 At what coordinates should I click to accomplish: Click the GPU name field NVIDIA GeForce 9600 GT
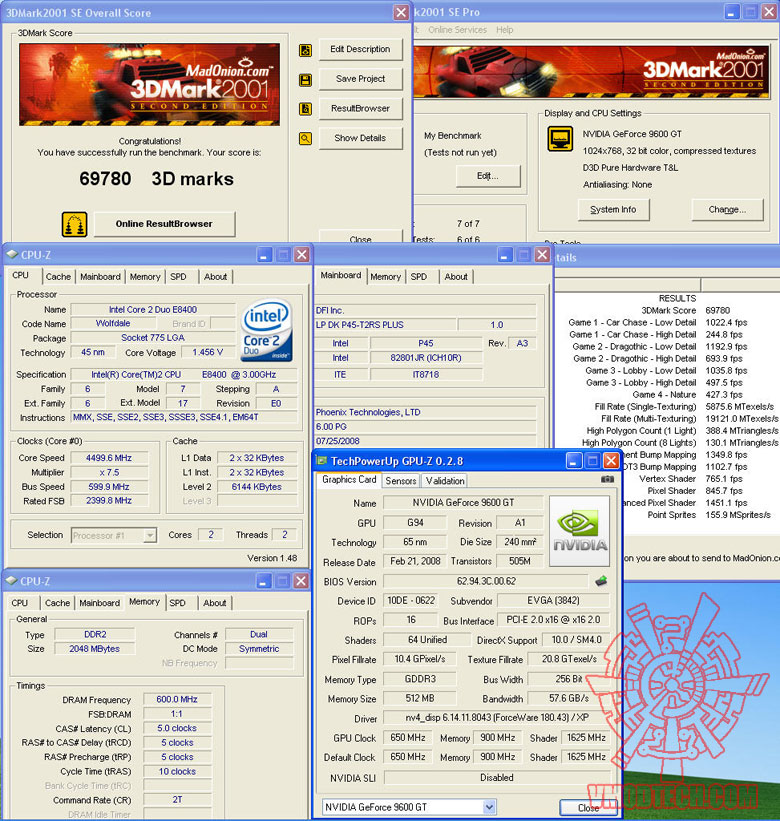click(x=463, y=503)
